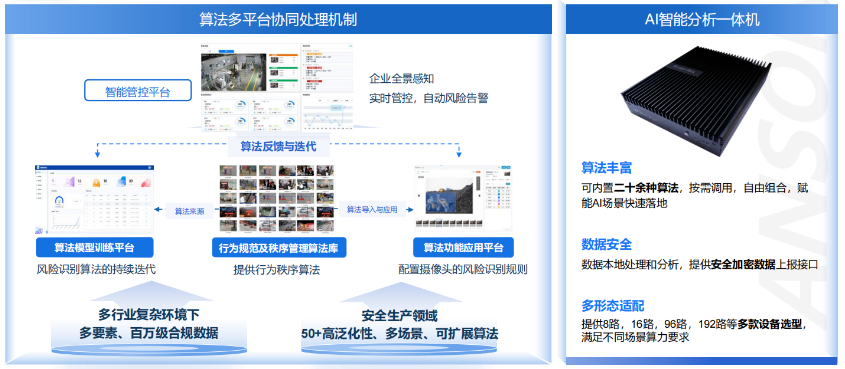Click the text 企业全景感知
Screen dimensions: 845x369
(x=402, y=79)
